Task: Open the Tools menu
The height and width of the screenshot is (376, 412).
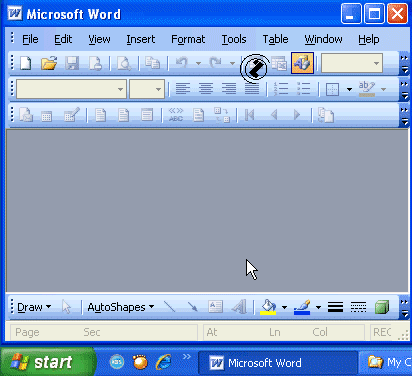Action: tap(234, 39)
